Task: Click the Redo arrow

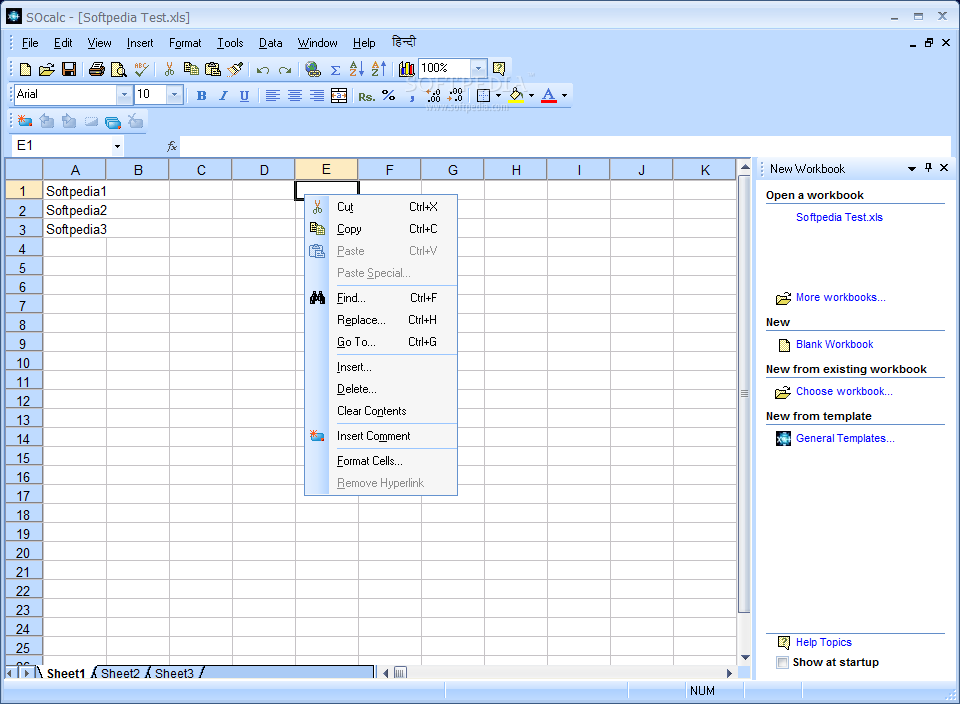Action: [x=285, y=70]
